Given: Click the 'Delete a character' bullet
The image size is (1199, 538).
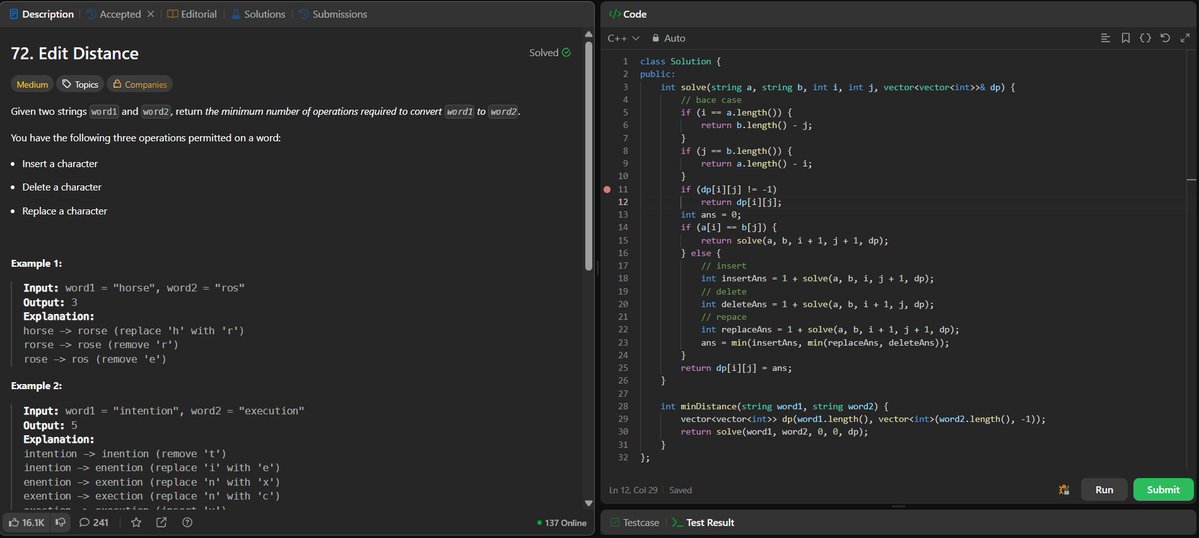Looking at the screenshot, I should pyautogui.click(x=62, y=187).
